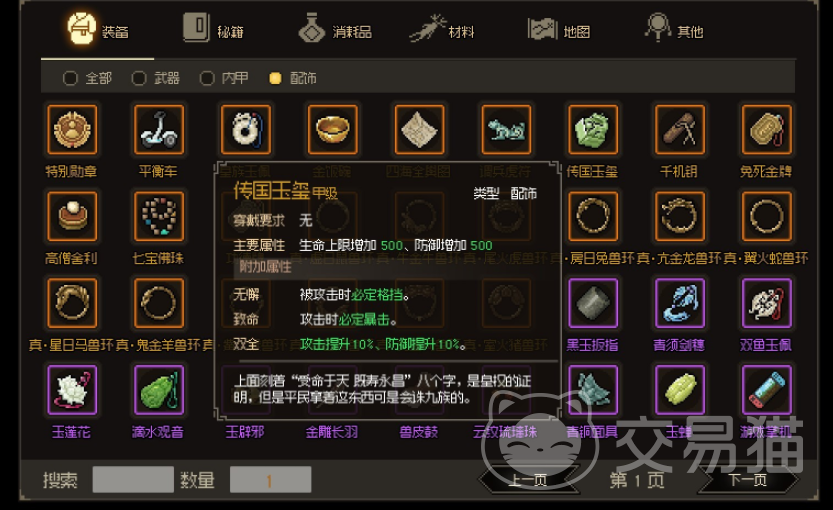
Task: Choose the 滴水观音 jade pendant item
Action: click(159, 390)
